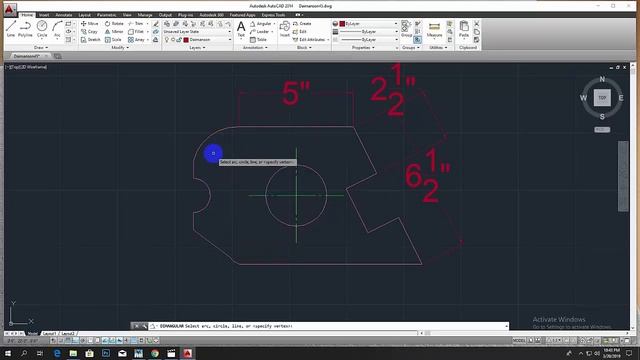
Task: Select the Circle tool
Action: click(x=42, y=29)
